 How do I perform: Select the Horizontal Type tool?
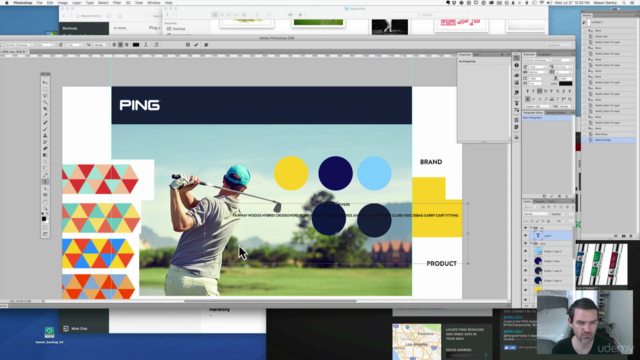[x=45, y=182]
